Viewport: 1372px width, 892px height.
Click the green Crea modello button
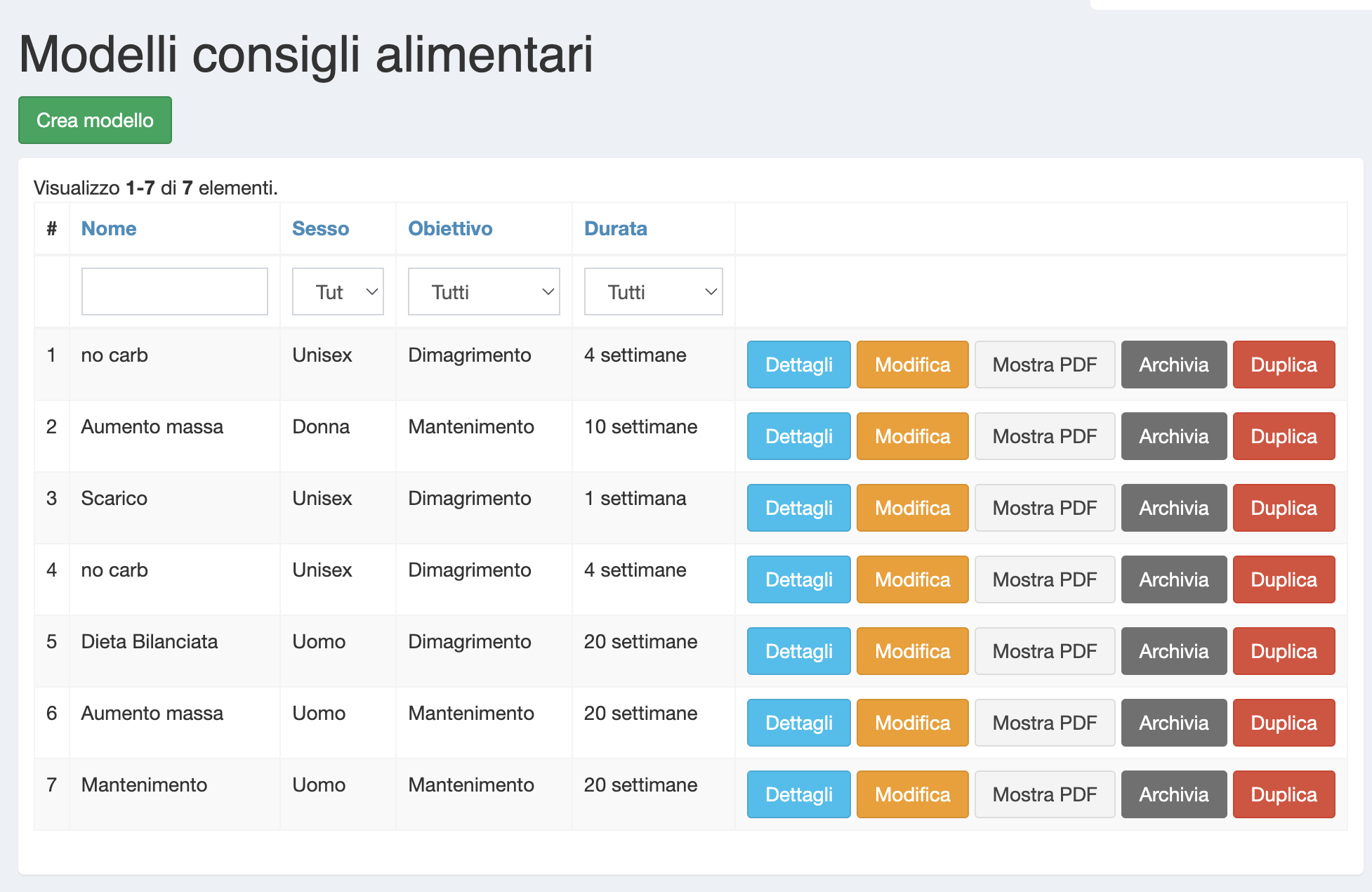95,119
